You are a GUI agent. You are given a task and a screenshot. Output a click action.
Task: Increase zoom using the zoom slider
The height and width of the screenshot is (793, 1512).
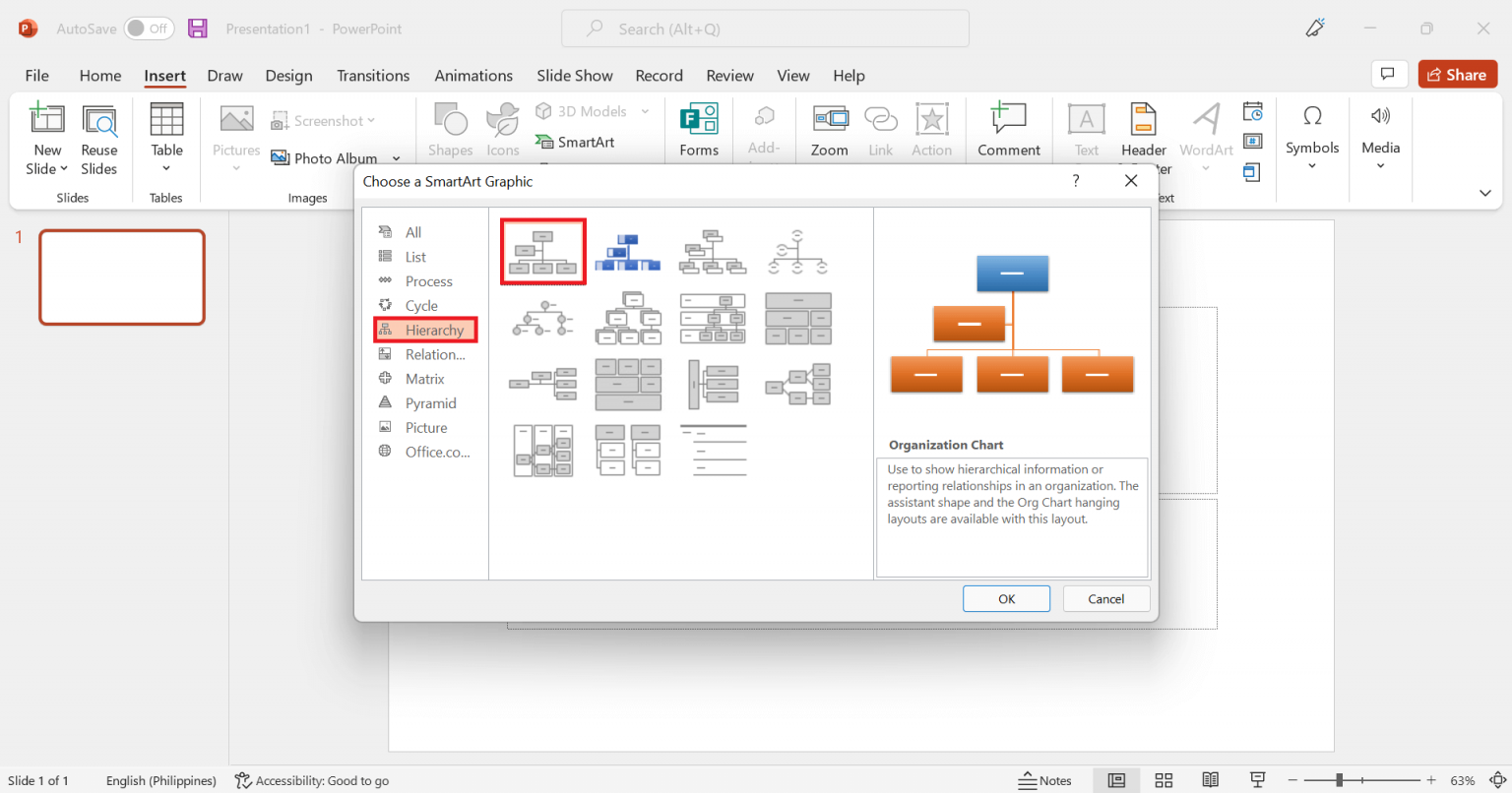click(1430, 778)
